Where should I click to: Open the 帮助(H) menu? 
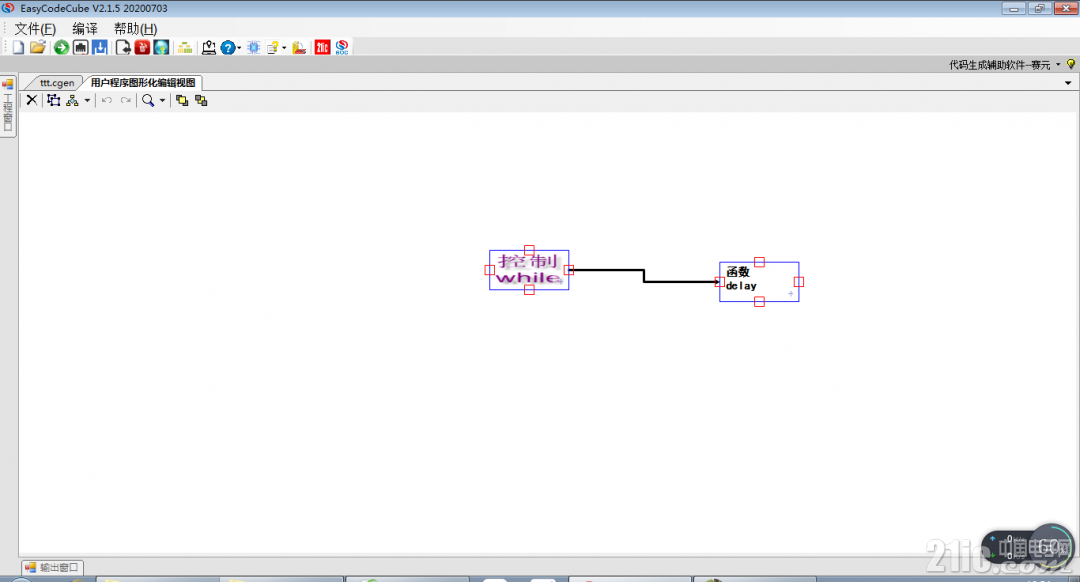(135, 28)
